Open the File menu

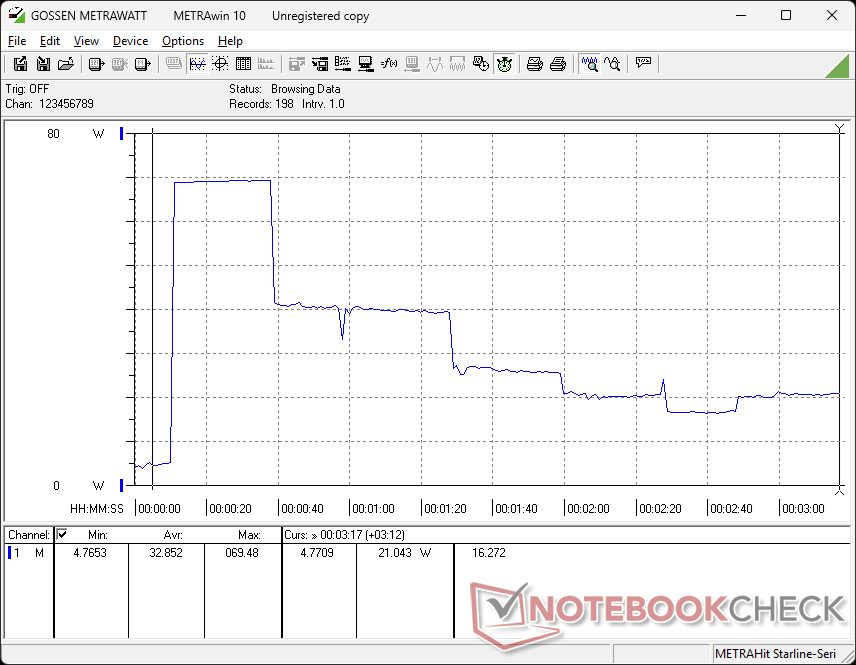click(17, 41)
